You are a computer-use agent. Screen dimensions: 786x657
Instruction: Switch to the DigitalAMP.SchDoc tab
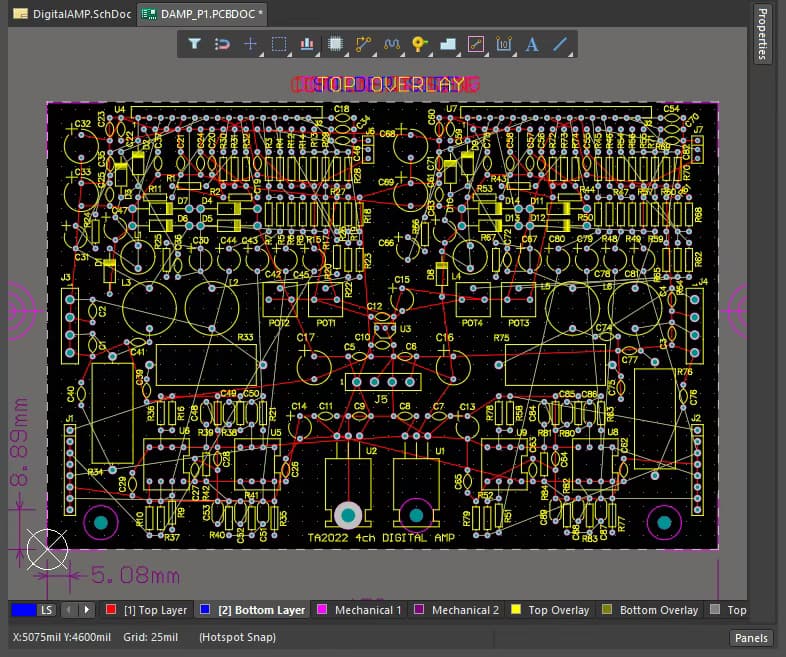tap(72, 14)
